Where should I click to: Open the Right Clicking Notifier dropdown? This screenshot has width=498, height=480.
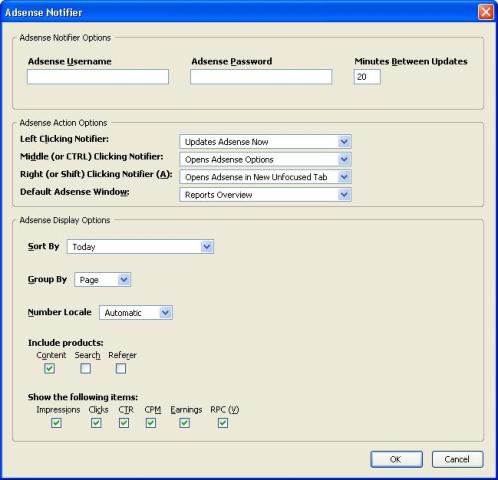point(265,177)
